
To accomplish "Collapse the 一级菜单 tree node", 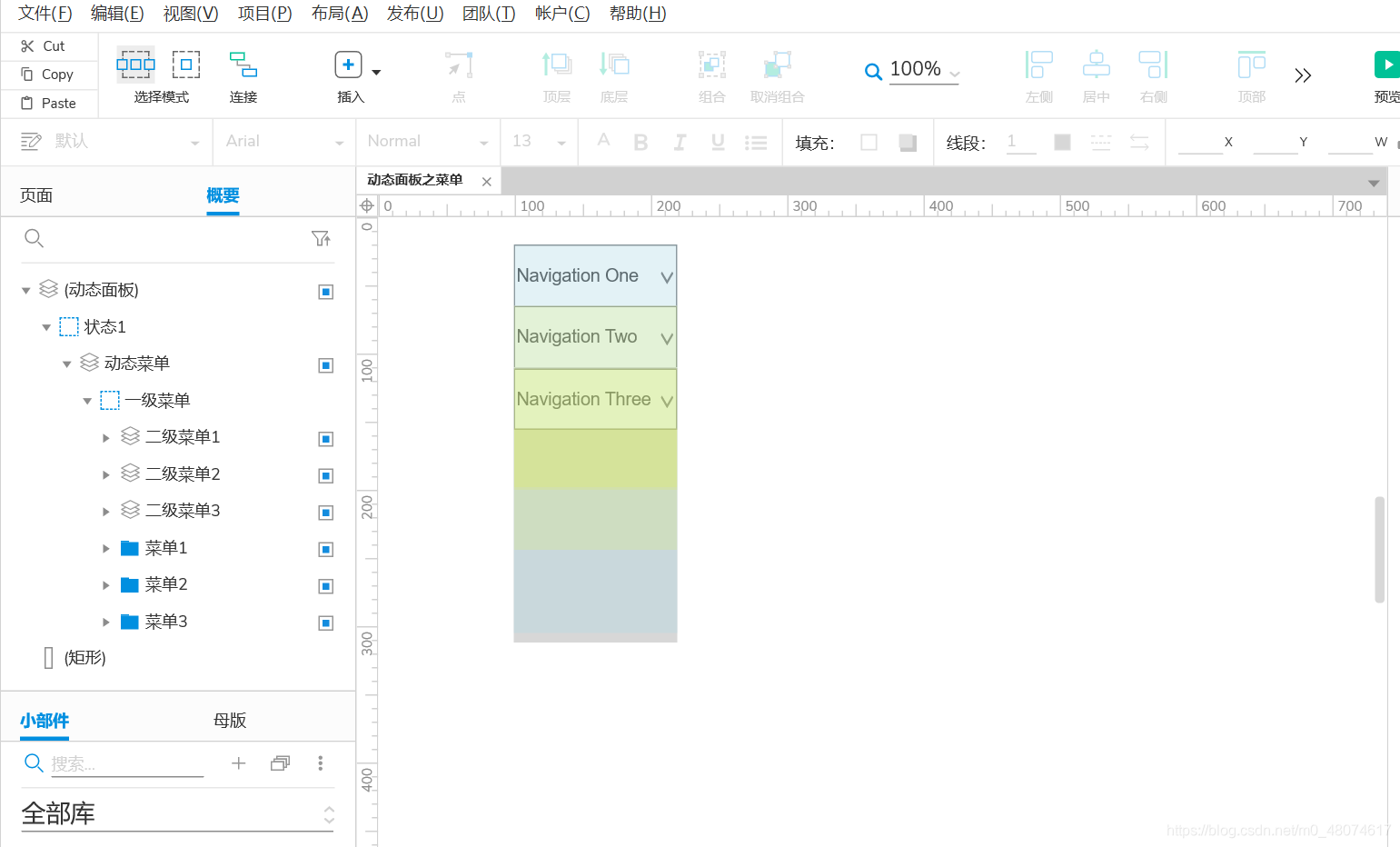I will (87, 401).
